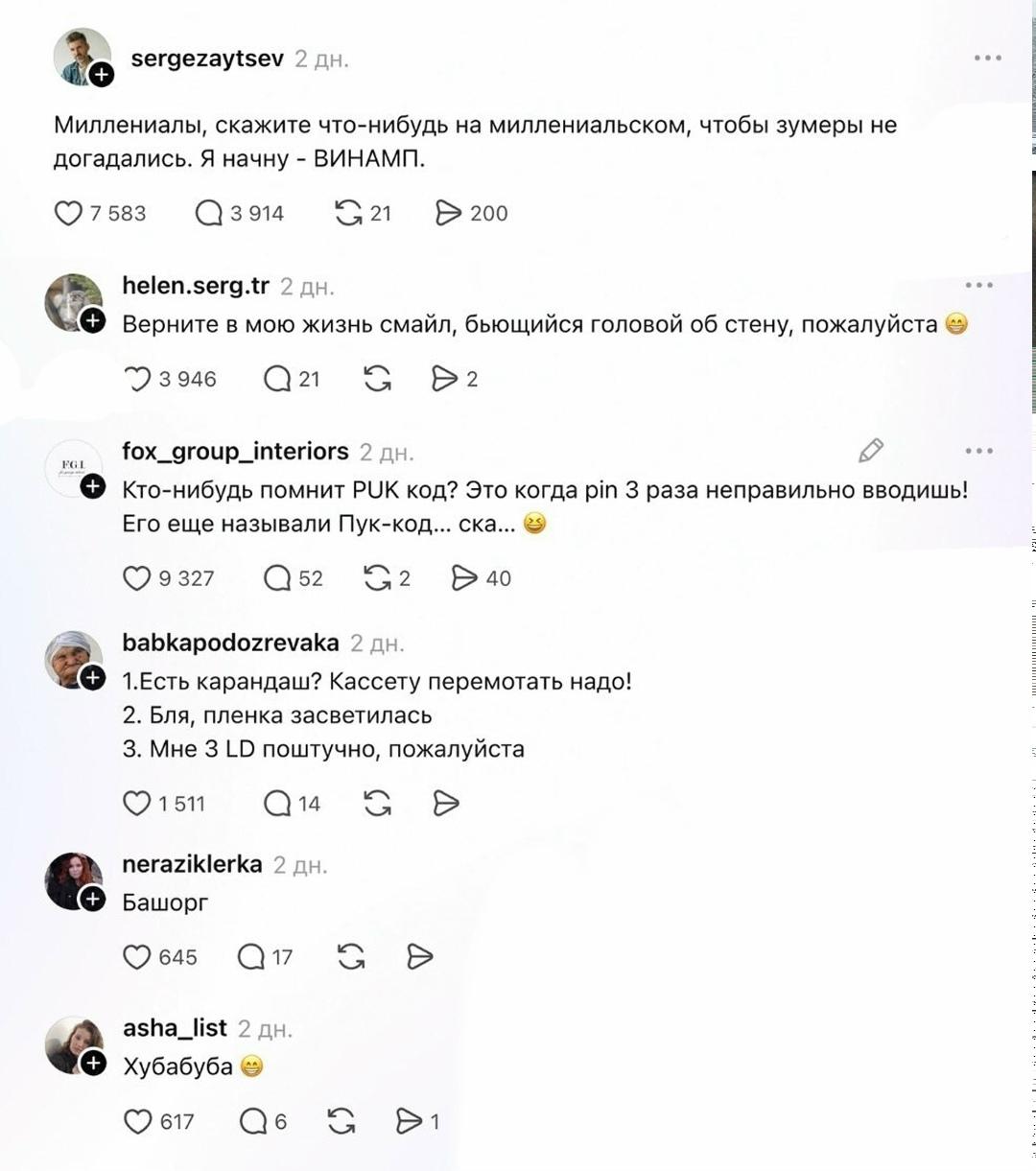This screenshot has width=1036, height=1171.
Task: View the 3 914 comments count
Action: (254, 213)
